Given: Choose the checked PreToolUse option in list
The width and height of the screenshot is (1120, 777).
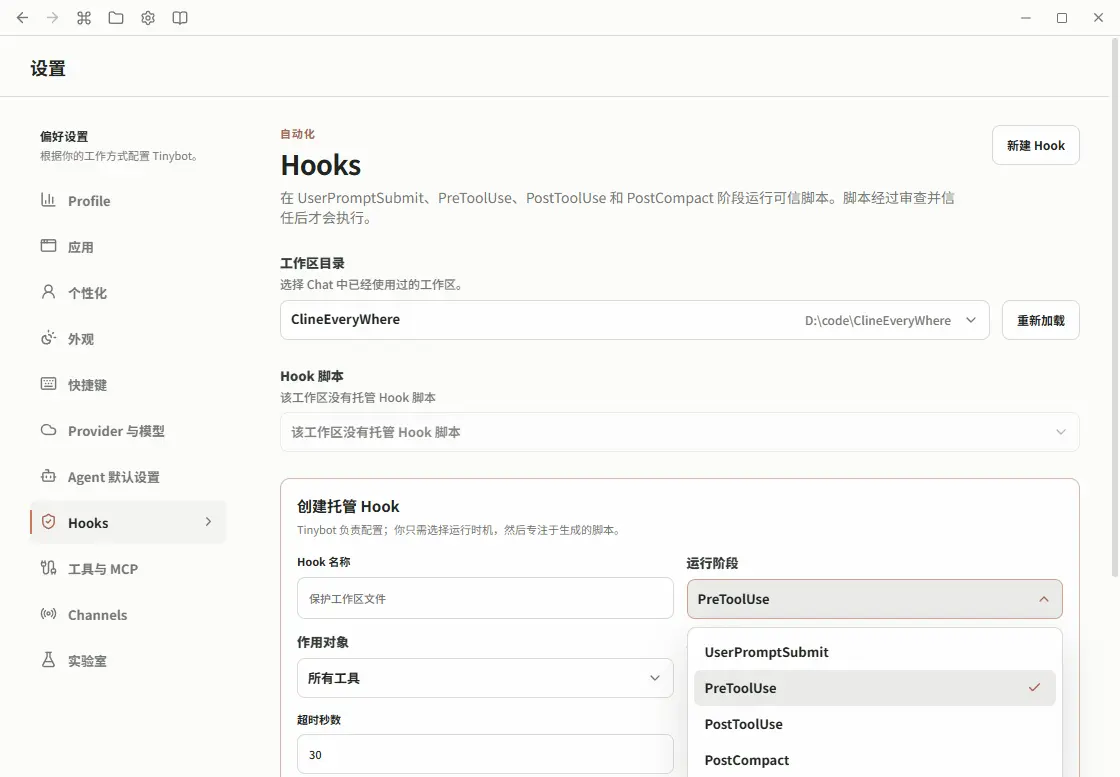Looking at the screenshot, I should (x=874, y=688).
